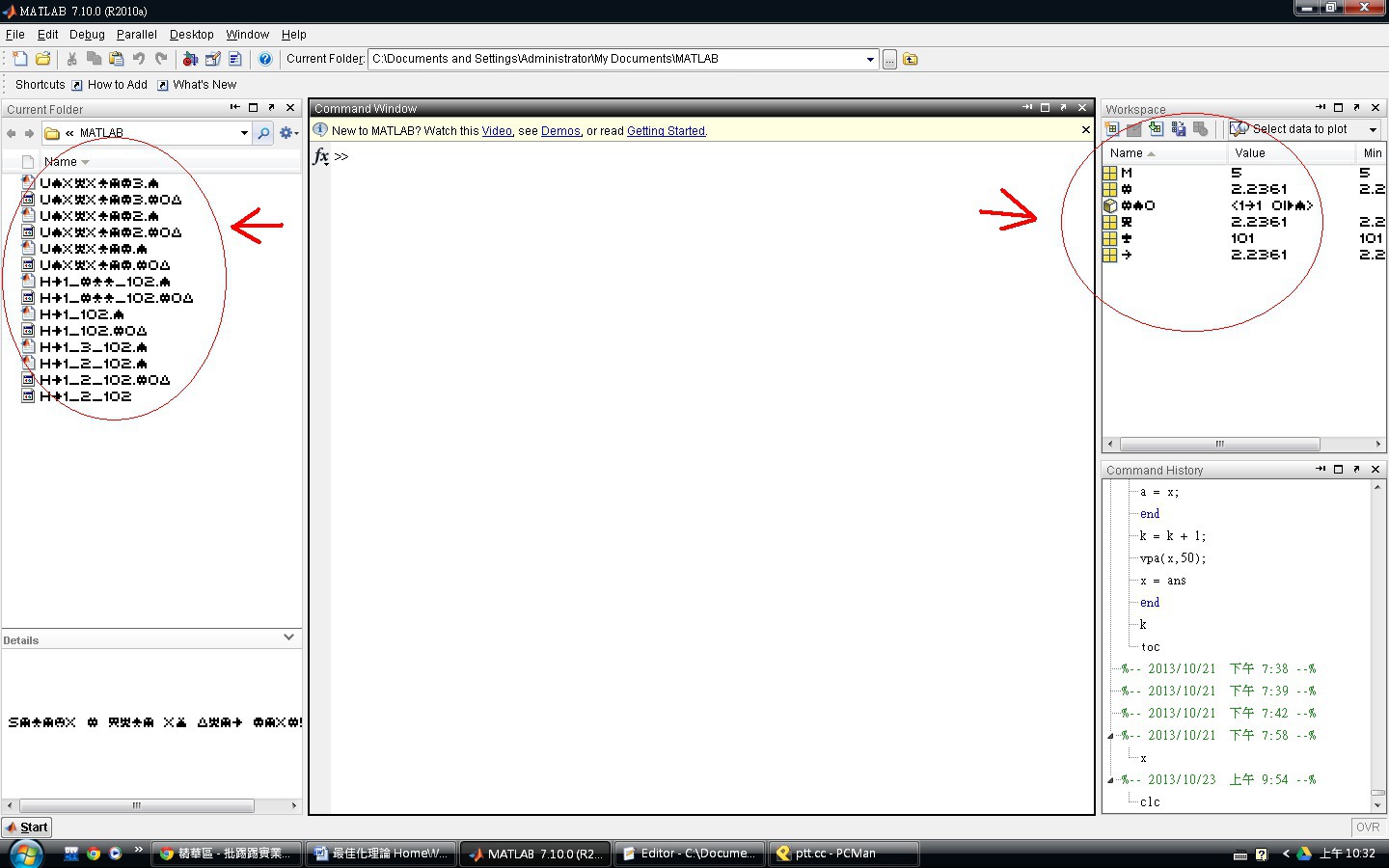Sort Workspace by Value column header
1389x868 pixels.
coord(1292,153)
